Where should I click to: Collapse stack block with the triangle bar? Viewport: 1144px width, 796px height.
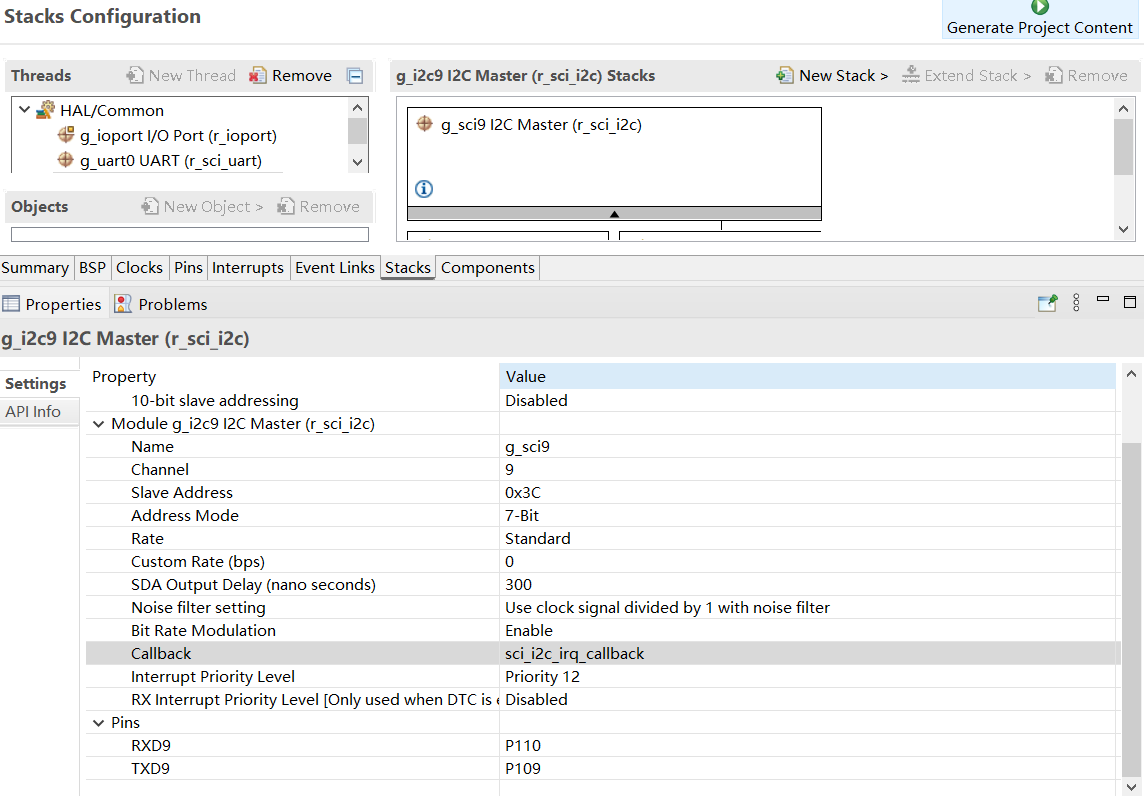click(x=614, y=213)
